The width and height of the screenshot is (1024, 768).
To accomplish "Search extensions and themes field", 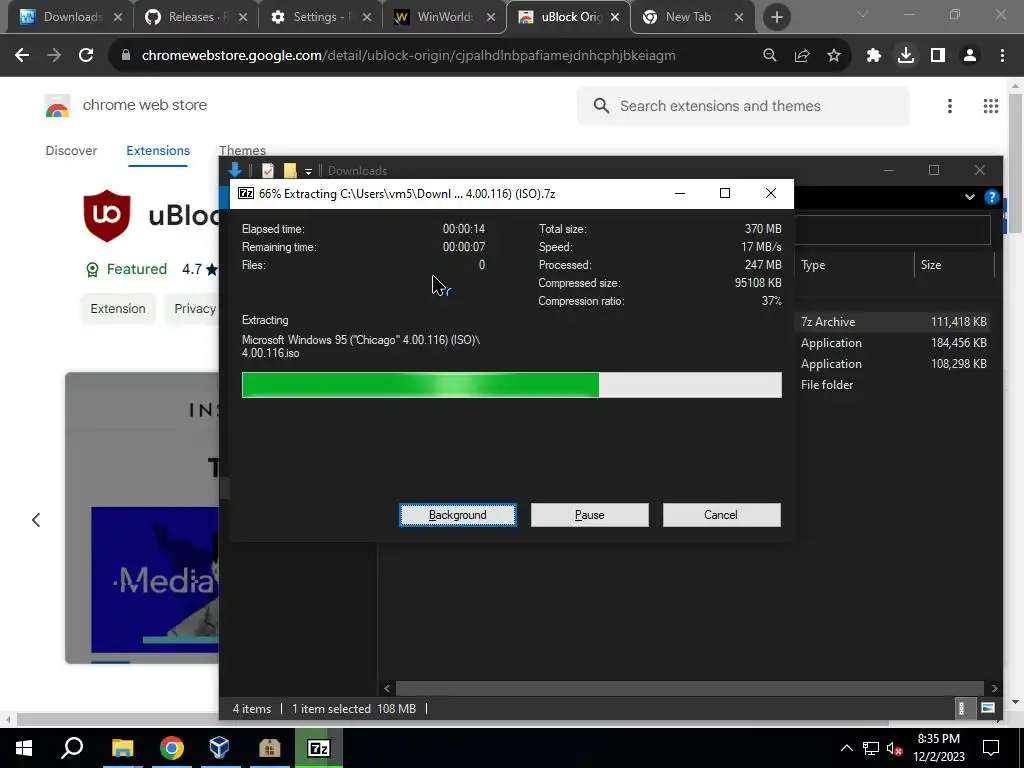I will point(743,106).
